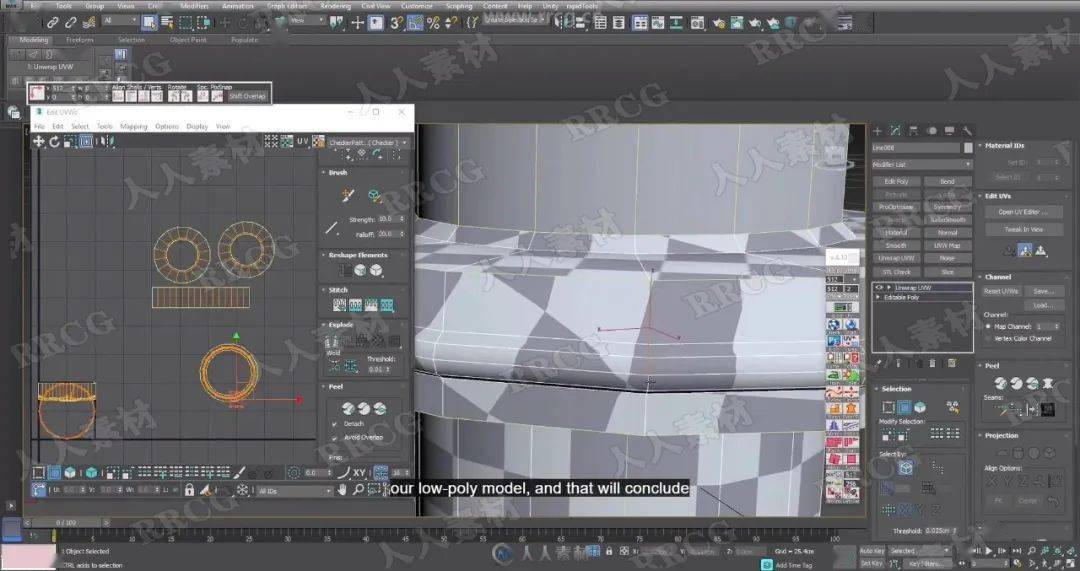Select the Map Channel radio button
Viewport: 1080px width, 571px height.
click(x=988, y=326)
